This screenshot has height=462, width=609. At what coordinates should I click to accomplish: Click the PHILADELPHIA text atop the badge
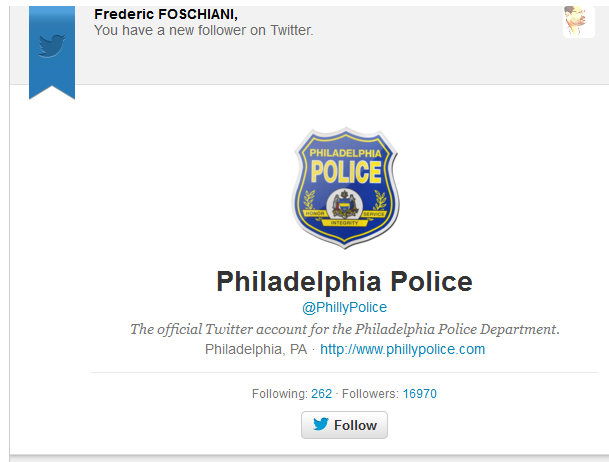pos(344,151)
